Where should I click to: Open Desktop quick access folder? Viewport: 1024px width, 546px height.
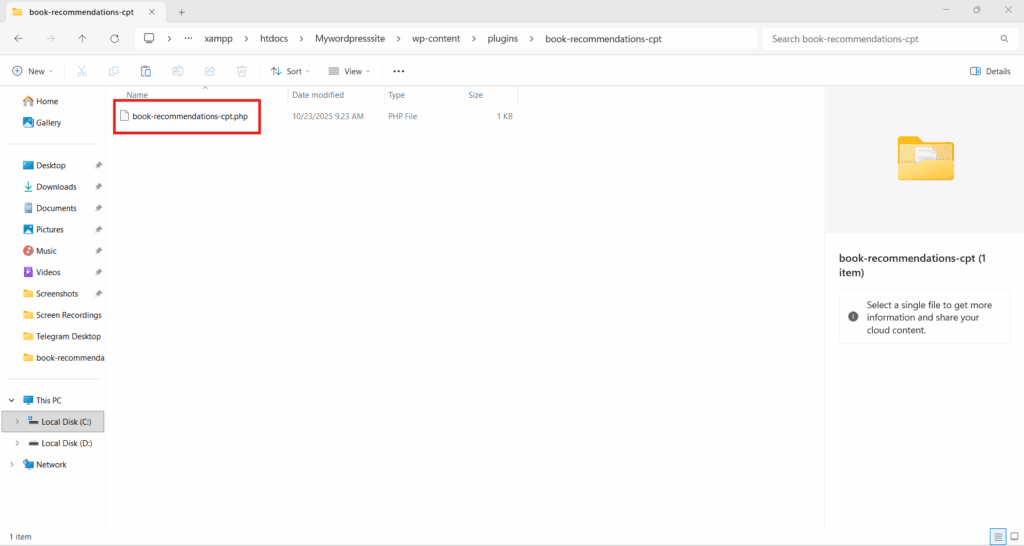[44, 165]
